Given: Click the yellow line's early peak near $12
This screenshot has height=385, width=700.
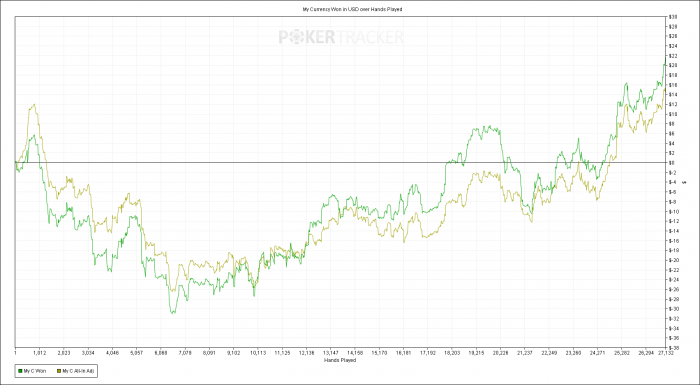Looking at the screenshot, I should (33, 105).
